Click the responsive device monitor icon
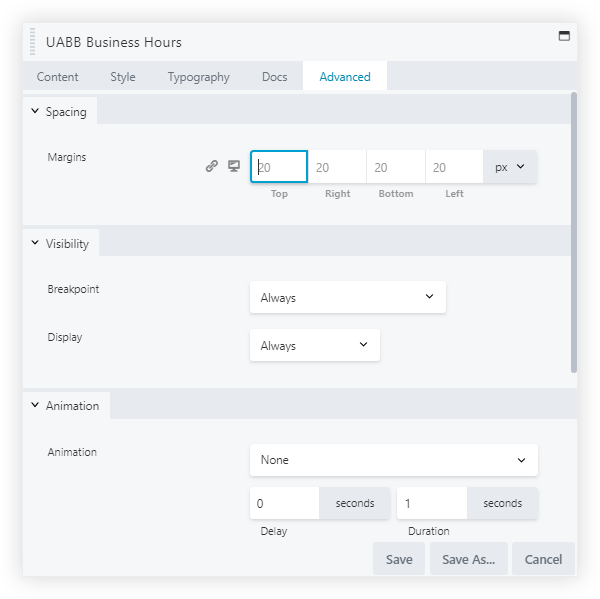Image resolution: width=600 pixels, height=599 pixels. [234, 167]
